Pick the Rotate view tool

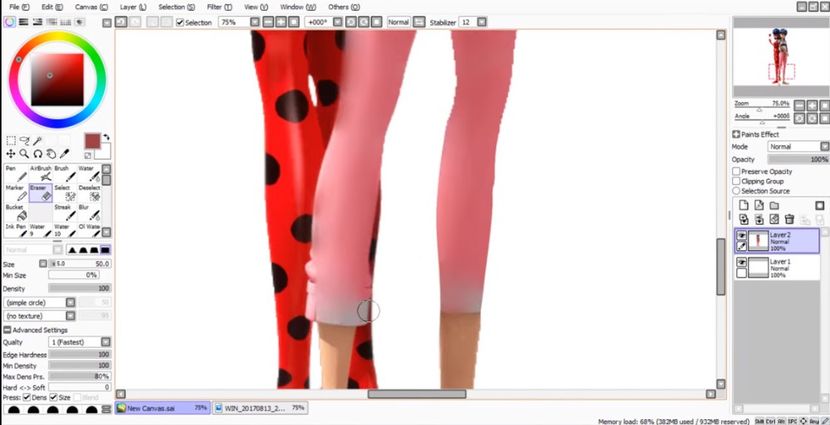tap(38, 154)
